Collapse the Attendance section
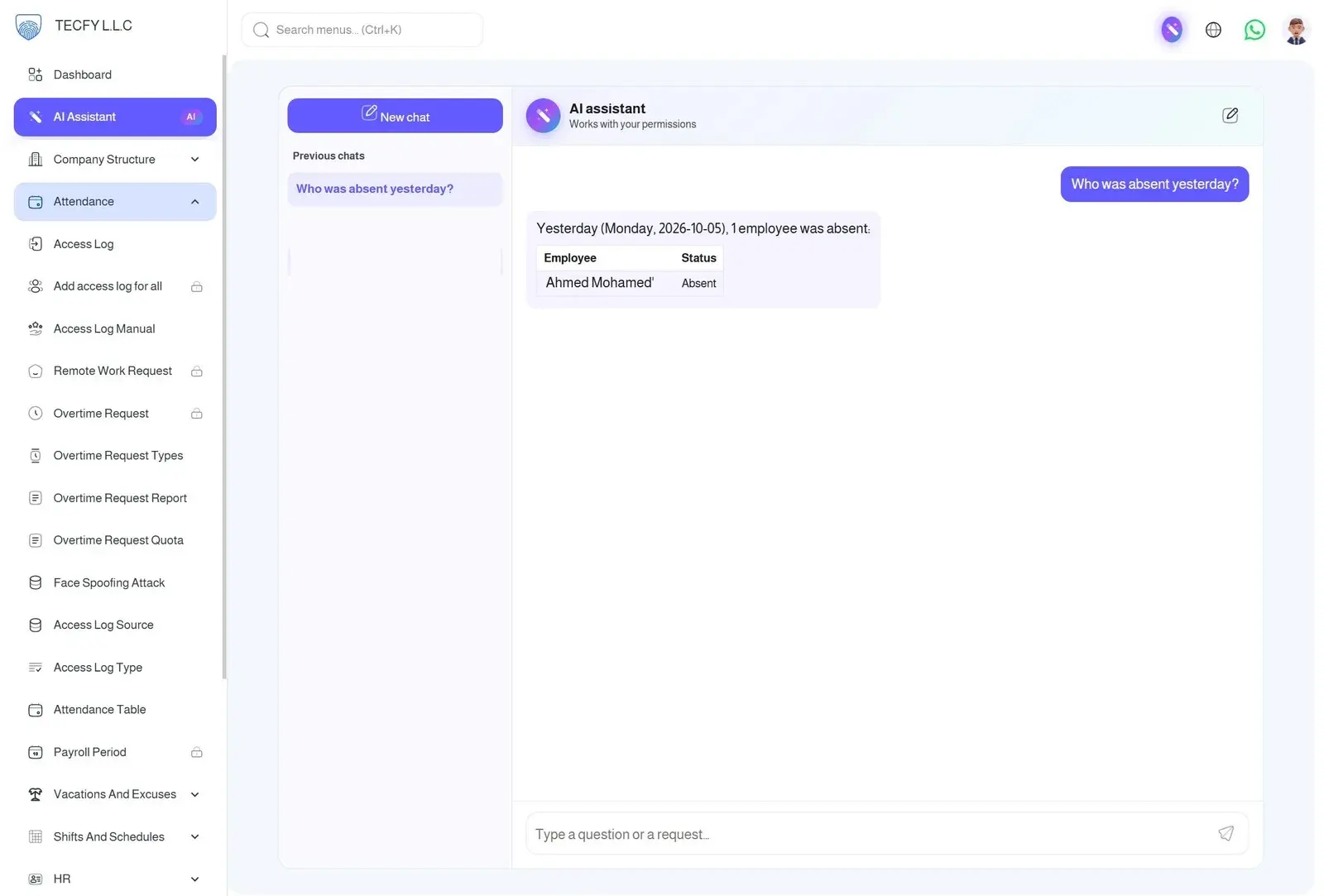This screenshot has height=896, width=1324. tap(115, 202)
